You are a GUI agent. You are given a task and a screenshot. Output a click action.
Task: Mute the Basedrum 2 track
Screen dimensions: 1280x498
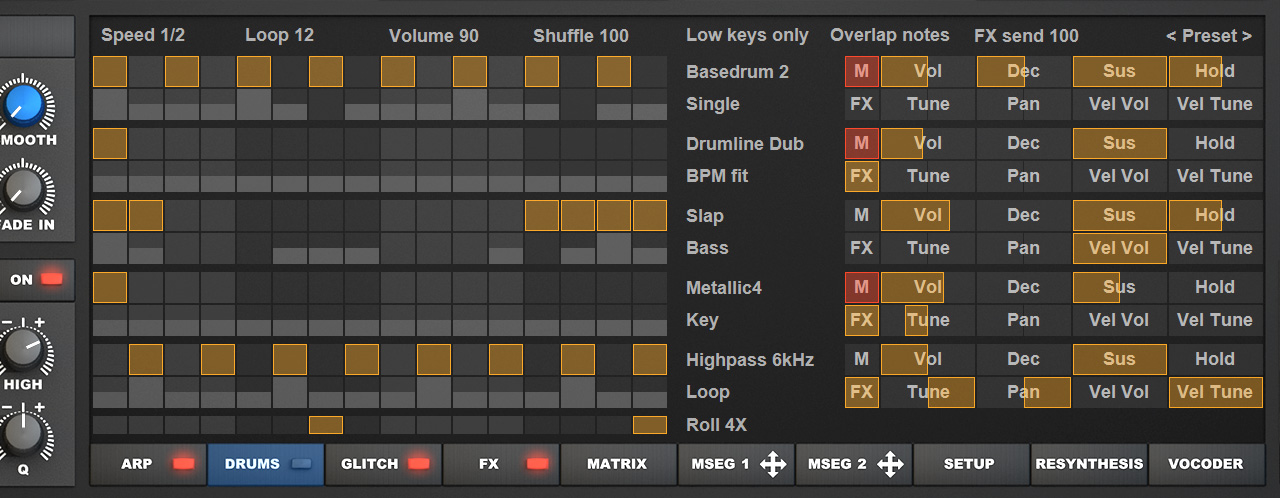(x=861, y=72)
